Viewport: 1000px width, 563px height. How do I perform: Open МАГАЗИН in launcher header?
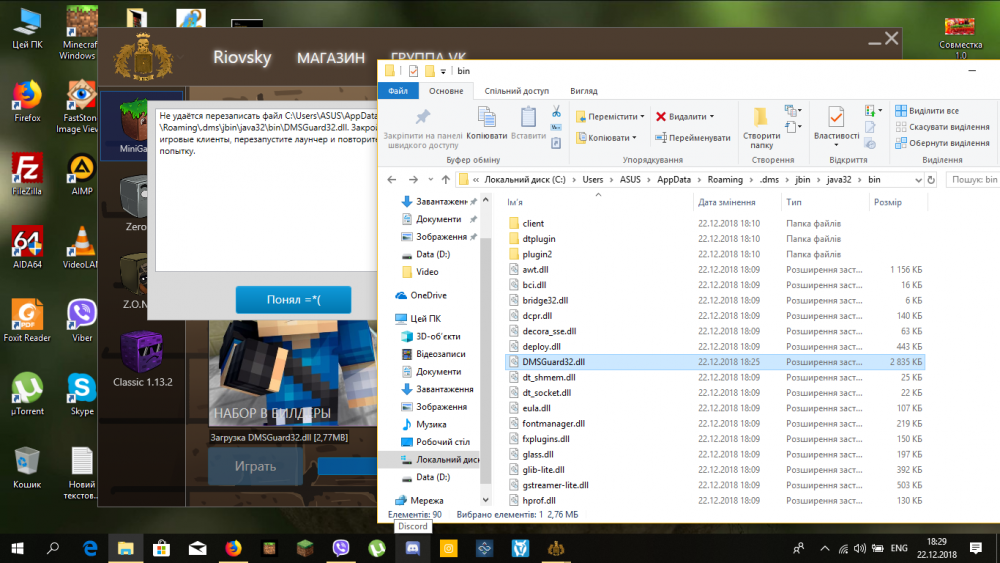331,58
